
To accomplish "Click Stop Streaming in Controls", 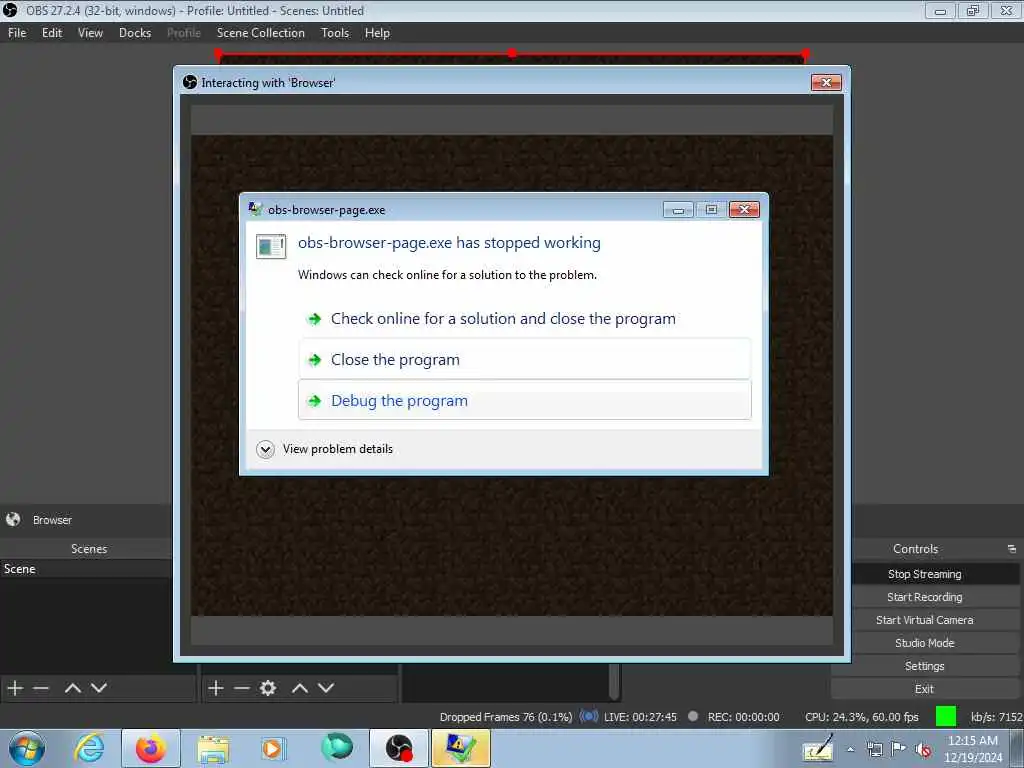I will (924, 574).
